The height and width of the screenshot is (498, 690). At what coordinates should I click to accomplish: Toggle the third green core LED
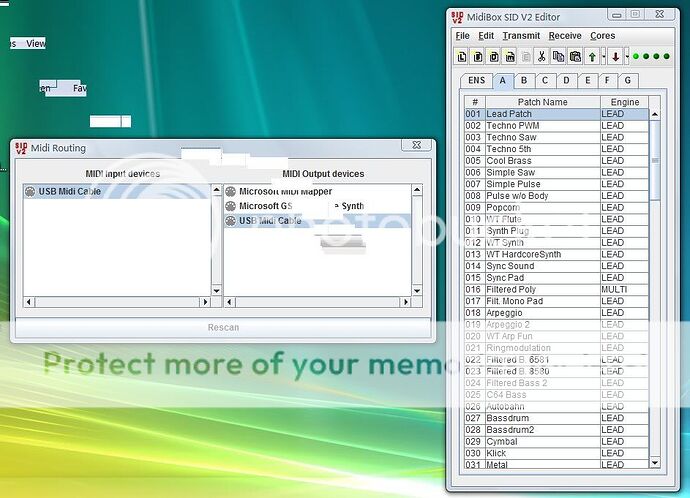657,56
